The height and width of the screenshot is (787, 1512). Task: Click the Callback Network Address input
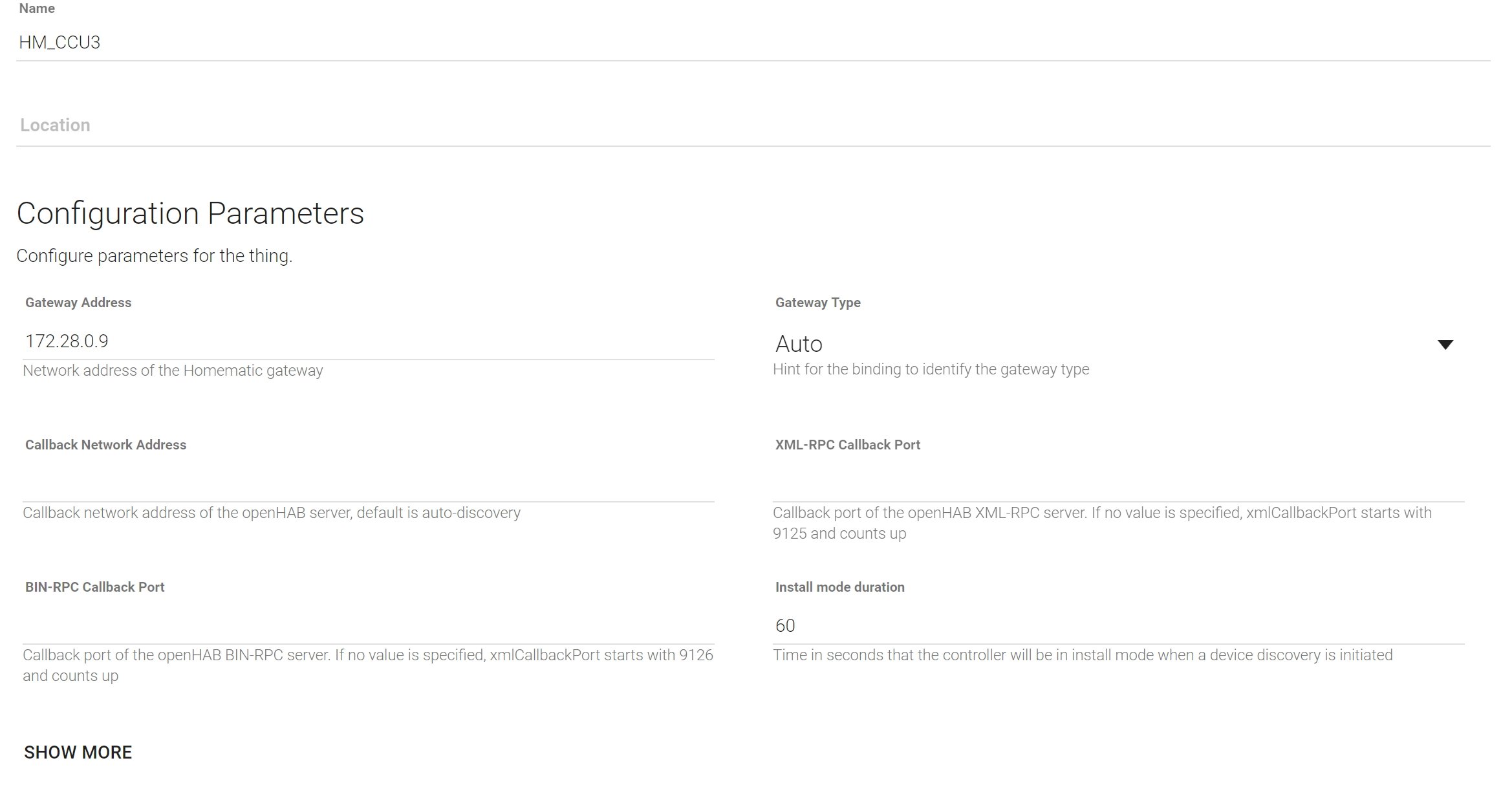pos(259,482)
